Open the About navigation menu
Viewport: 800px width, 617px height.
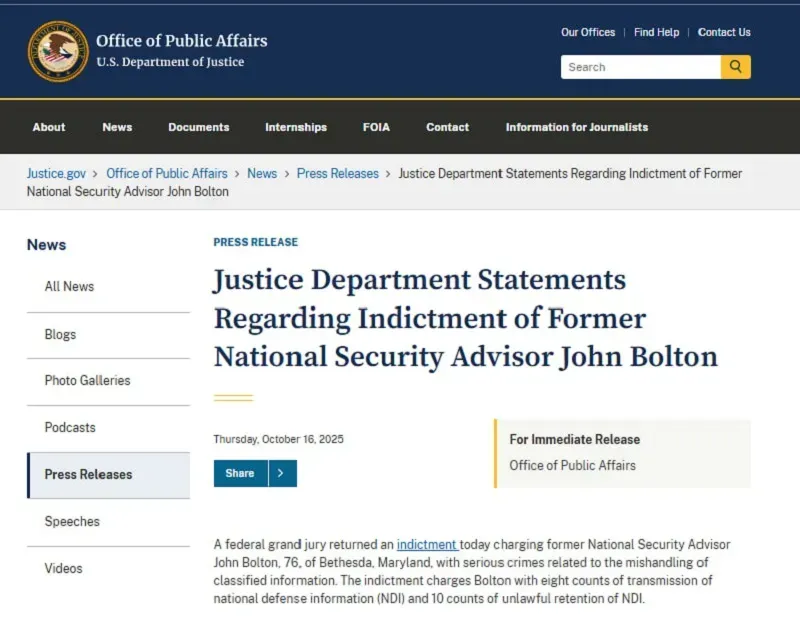(x=49, y=127)
